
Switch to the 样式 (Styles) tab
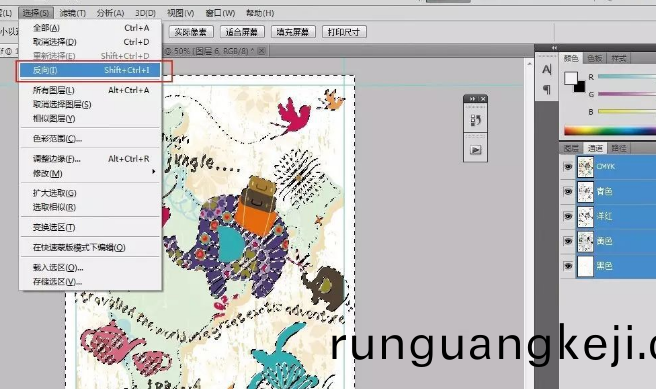click(x=618, y=59)
